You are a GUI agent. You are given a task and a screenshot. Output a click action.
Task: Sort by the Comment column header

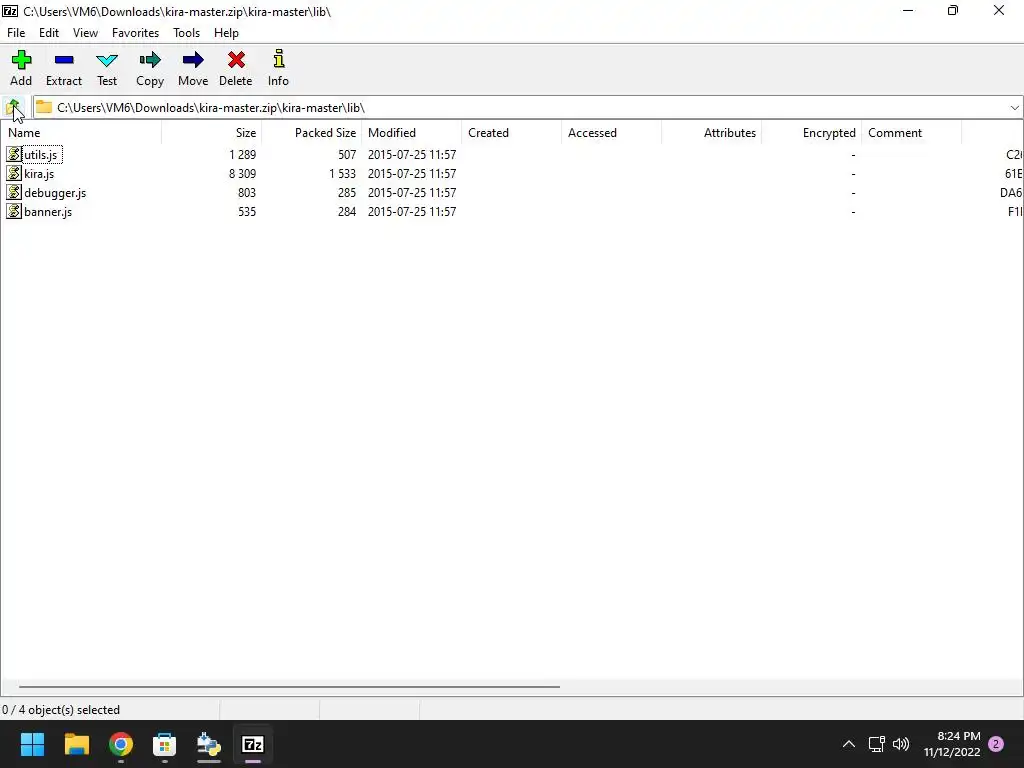911,133
